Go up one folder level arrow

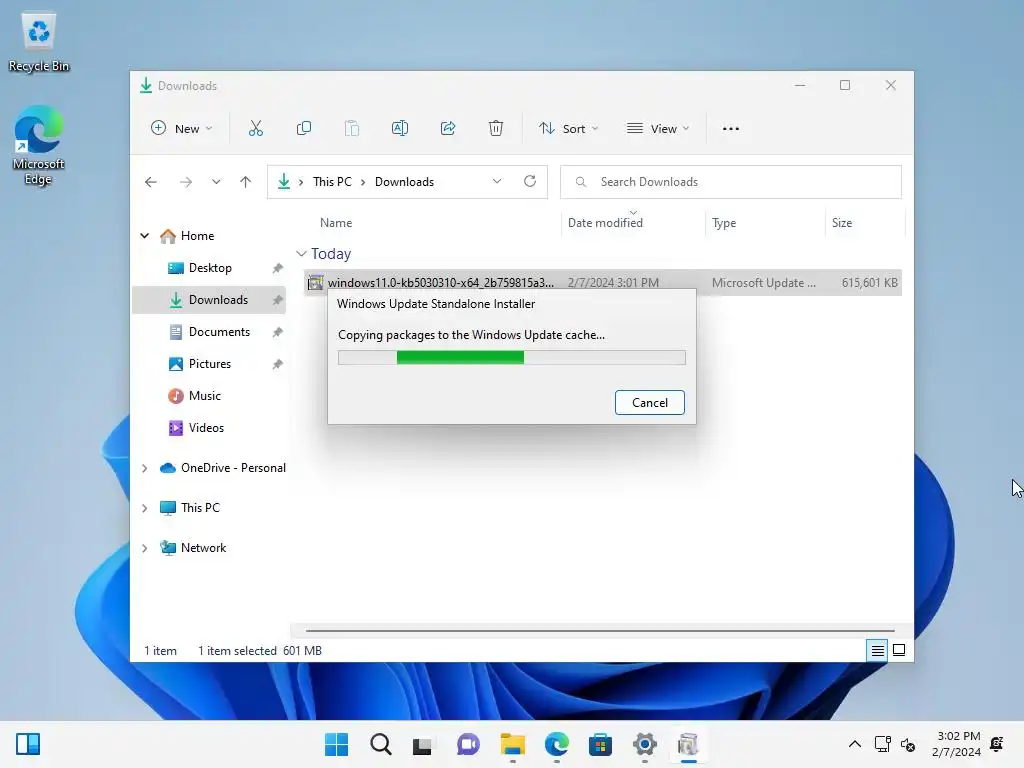[246, 182]
